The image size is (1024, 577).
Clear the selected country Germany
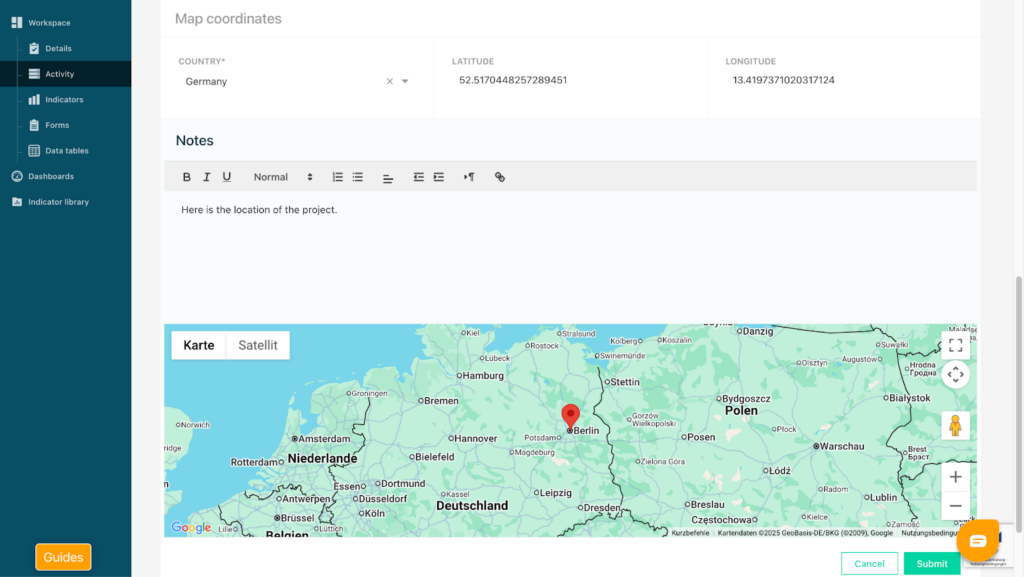[390, 82]
